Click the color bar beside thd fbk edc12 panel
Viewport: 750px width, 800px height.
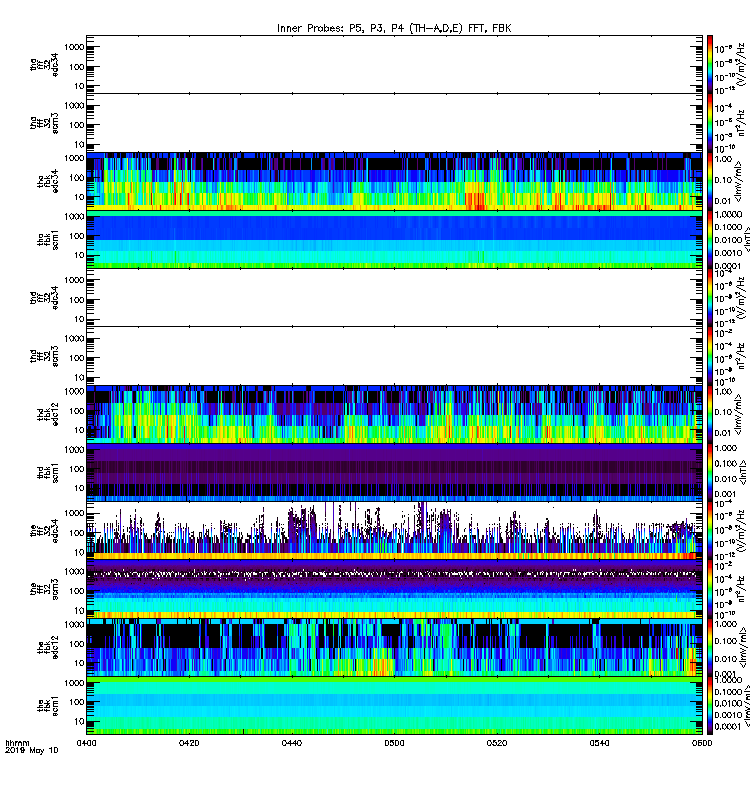710,414
